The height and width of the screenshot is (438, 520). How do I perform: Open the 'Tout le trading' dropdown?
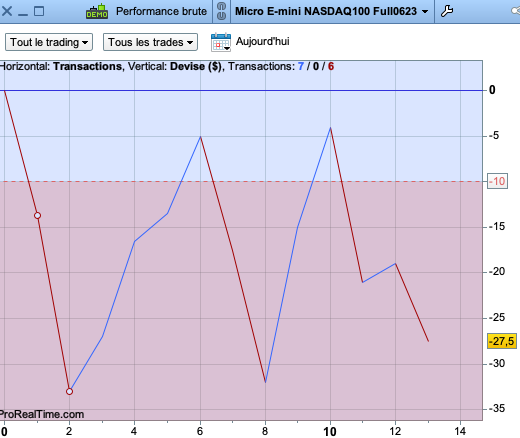click(49, 42)
